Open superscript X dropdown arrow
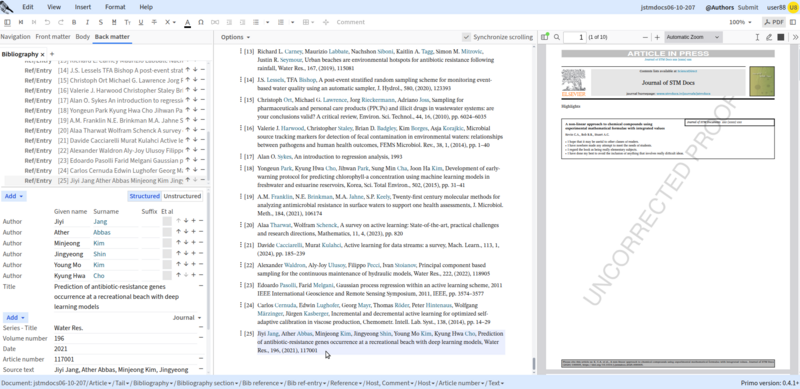Image resolution: width=800 pixels, height=389 pixels. (x=174, y=22)
